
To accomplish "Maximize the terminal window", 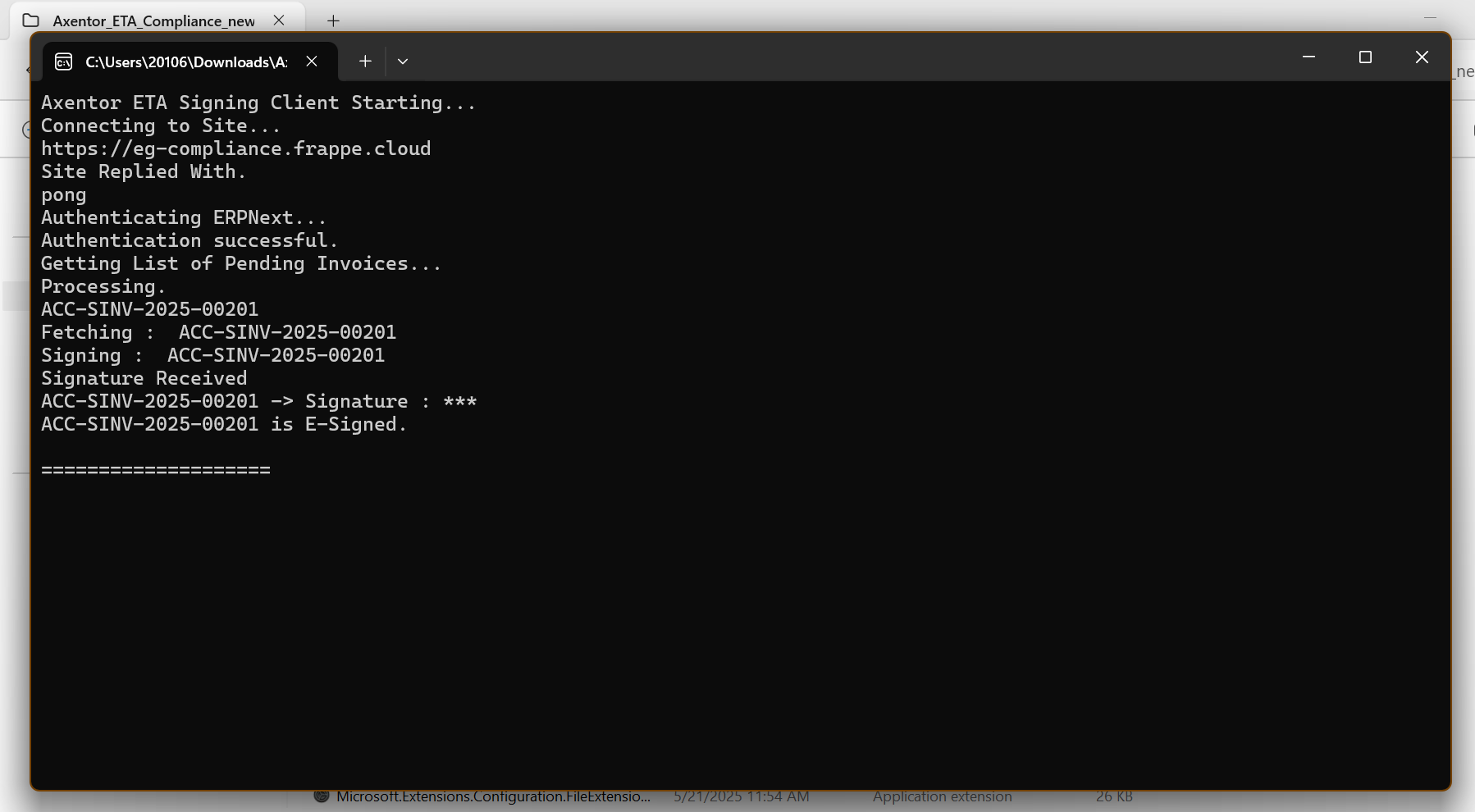I will pos(1365,57).
